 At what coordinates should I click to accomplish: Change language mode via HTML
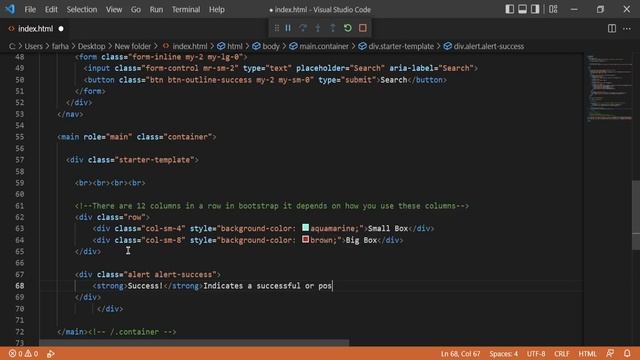tap(587, 353)
